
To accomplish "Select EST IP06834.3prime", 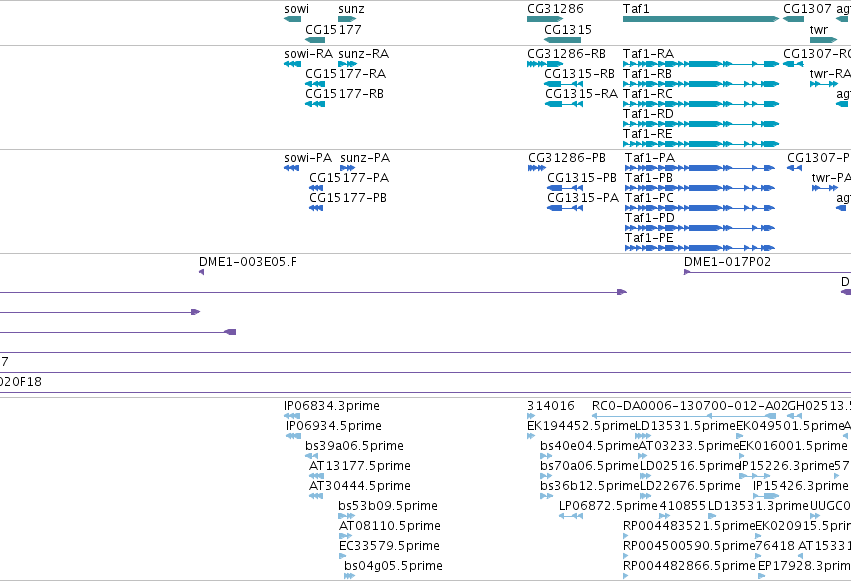I will pyautogui.click(x=292, y=416).
